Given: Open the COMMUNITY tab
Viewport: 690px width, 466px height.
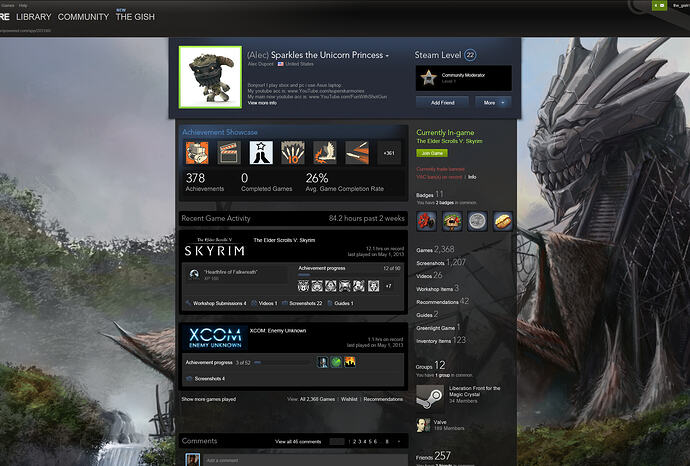Looking at the screenshot, I should (x=83, y=17).
